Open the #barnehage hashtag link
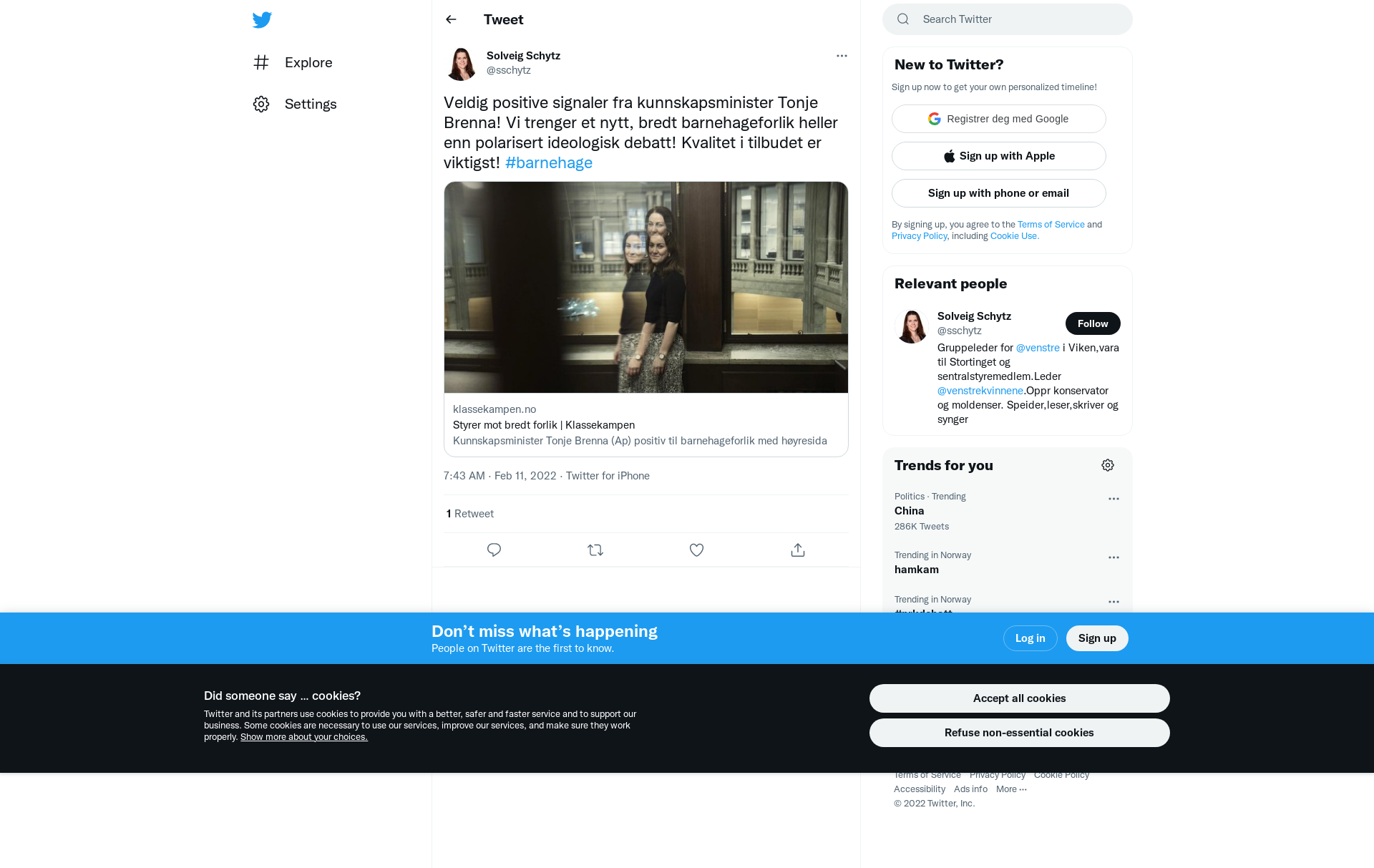Viewport: 1374px width, 868px height. (549, 162)
